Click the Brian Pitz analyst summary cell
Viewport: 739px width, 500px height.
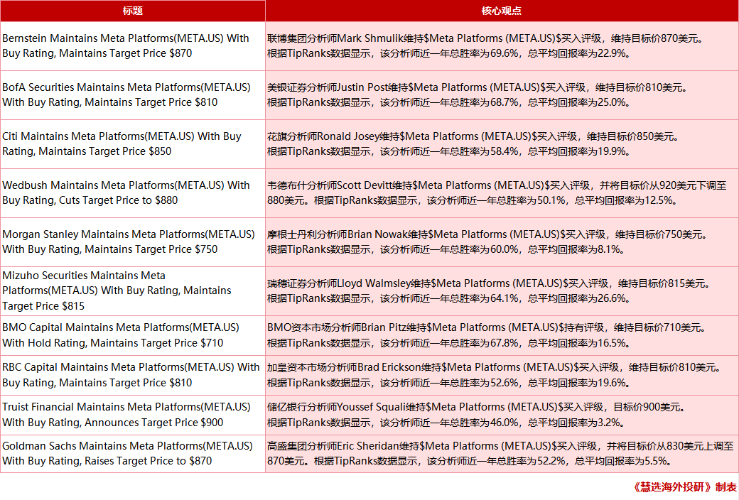(502, 336)
